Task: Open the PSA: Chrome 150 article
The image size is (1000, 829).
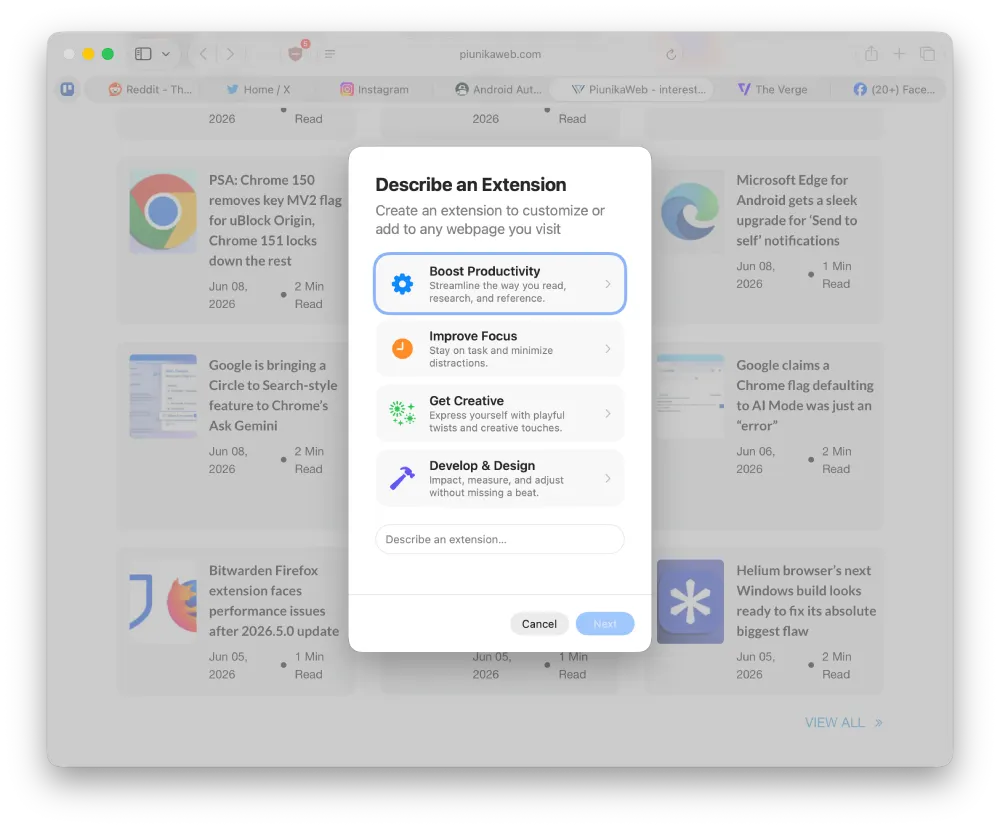Action: pos(276,220)
